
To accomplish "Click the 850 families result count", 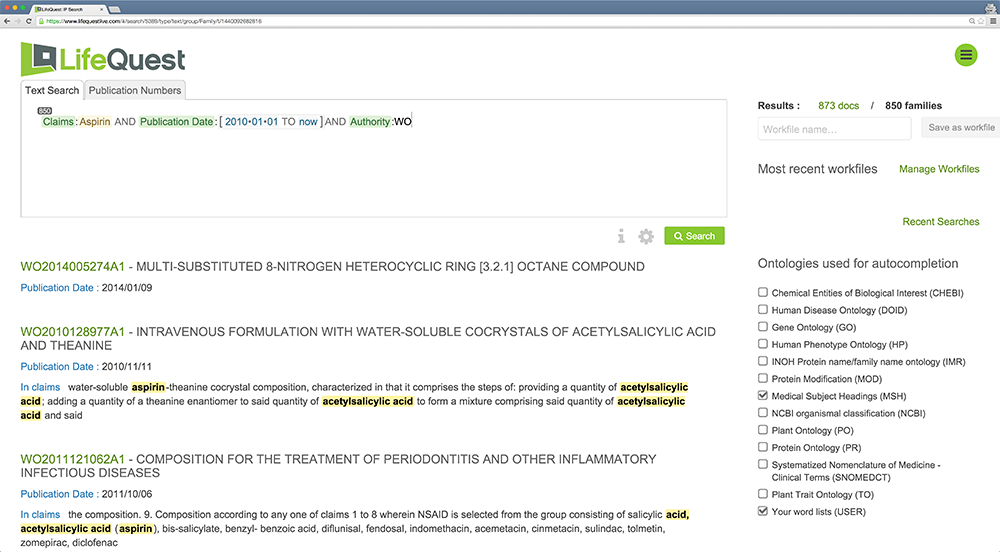I will pos(913,106).
